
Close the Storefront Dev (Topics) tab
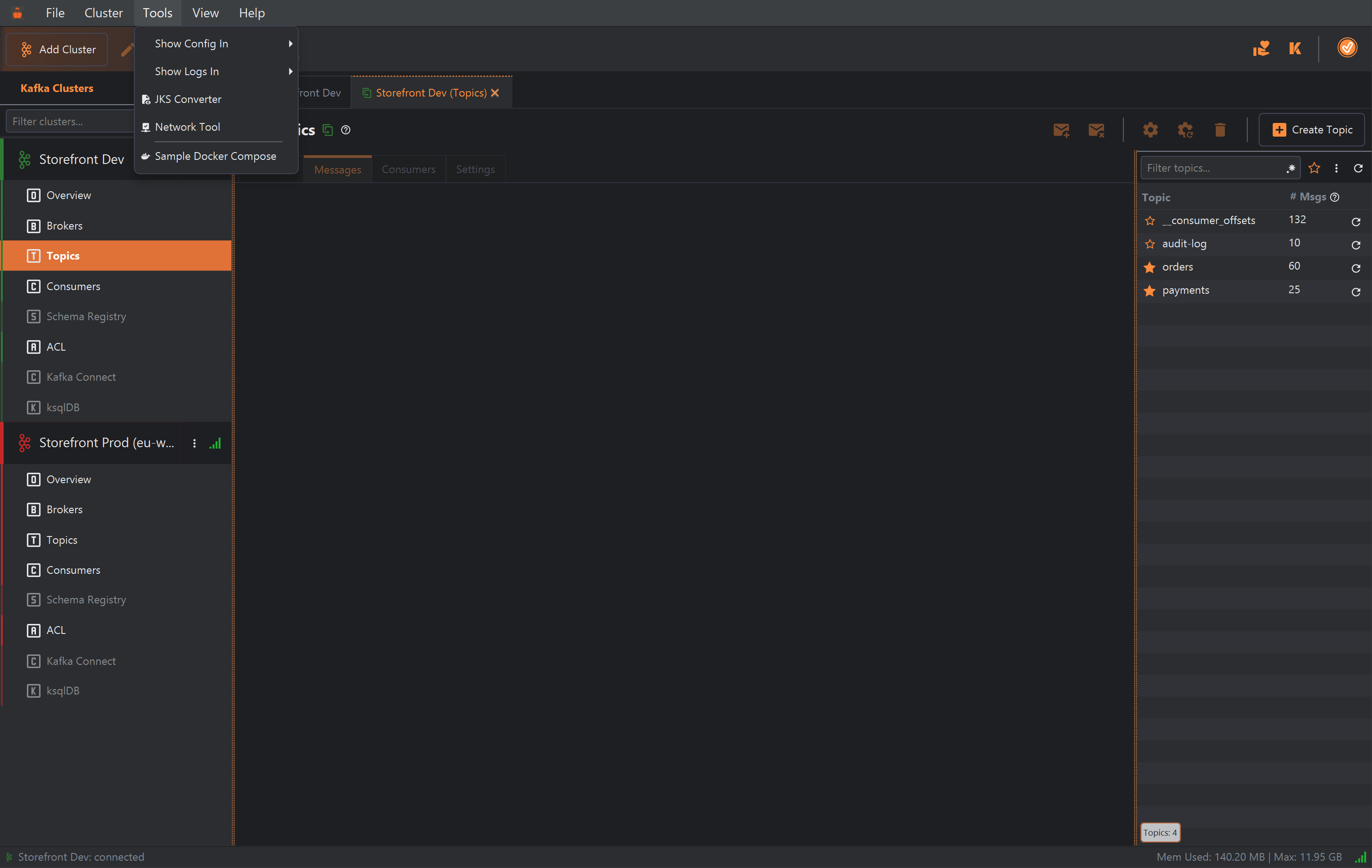495,93
